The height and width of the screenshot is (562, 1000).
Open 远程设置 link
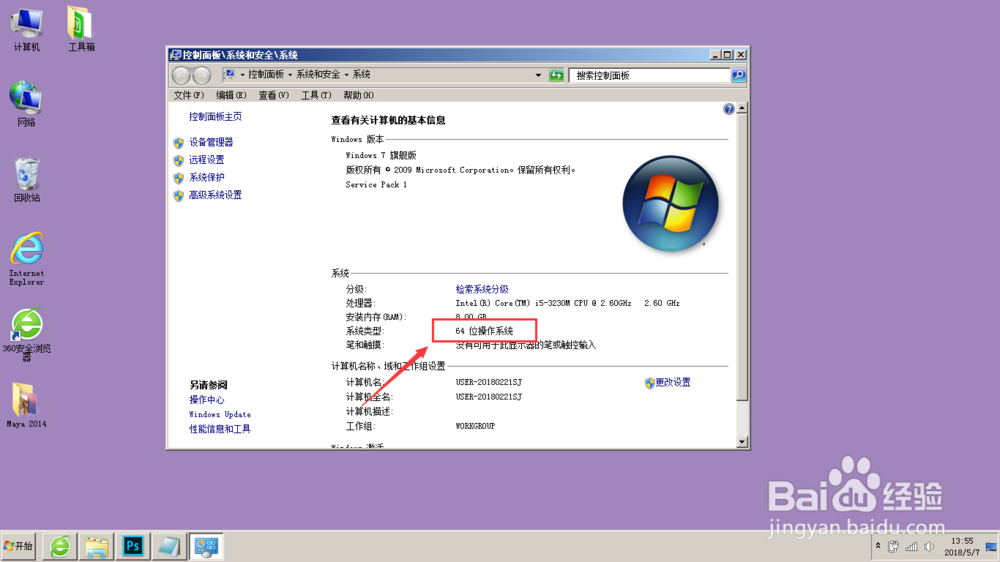click(207, 159)
